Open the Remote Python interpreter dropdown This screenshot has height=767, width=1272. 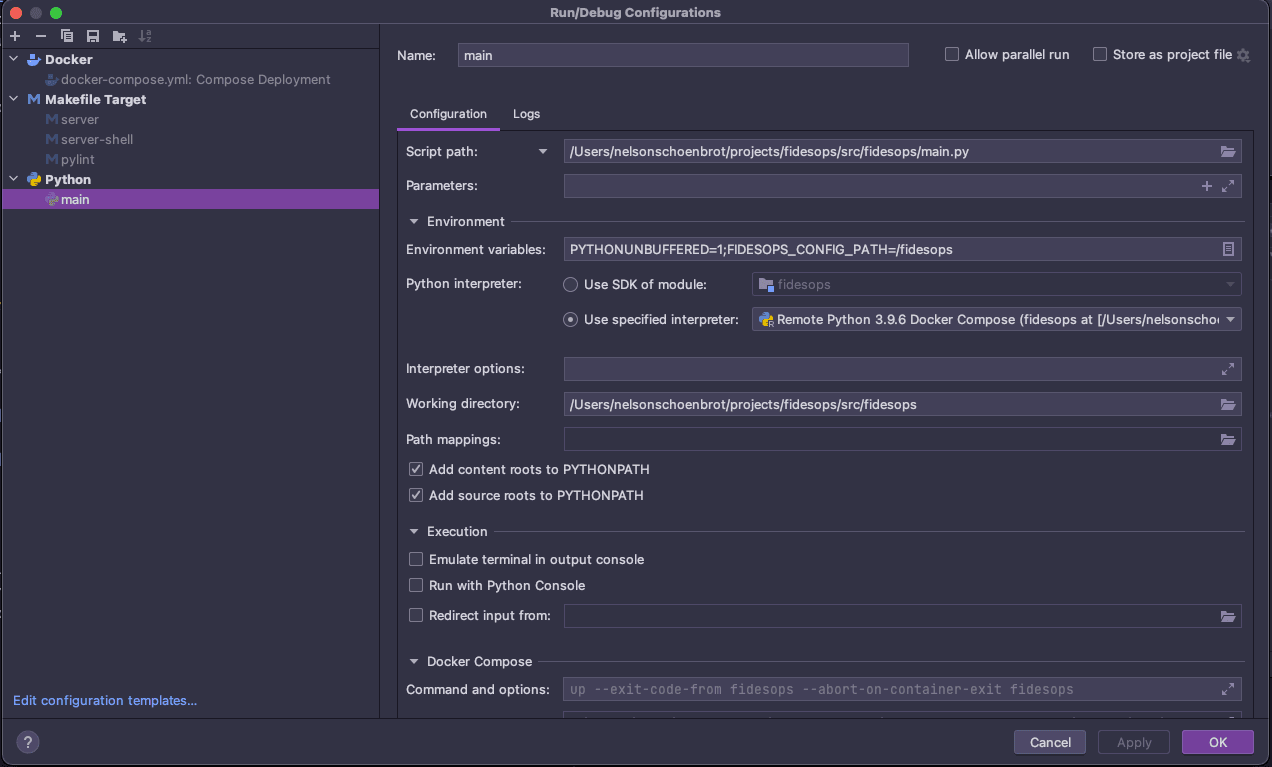coord(997,320)
